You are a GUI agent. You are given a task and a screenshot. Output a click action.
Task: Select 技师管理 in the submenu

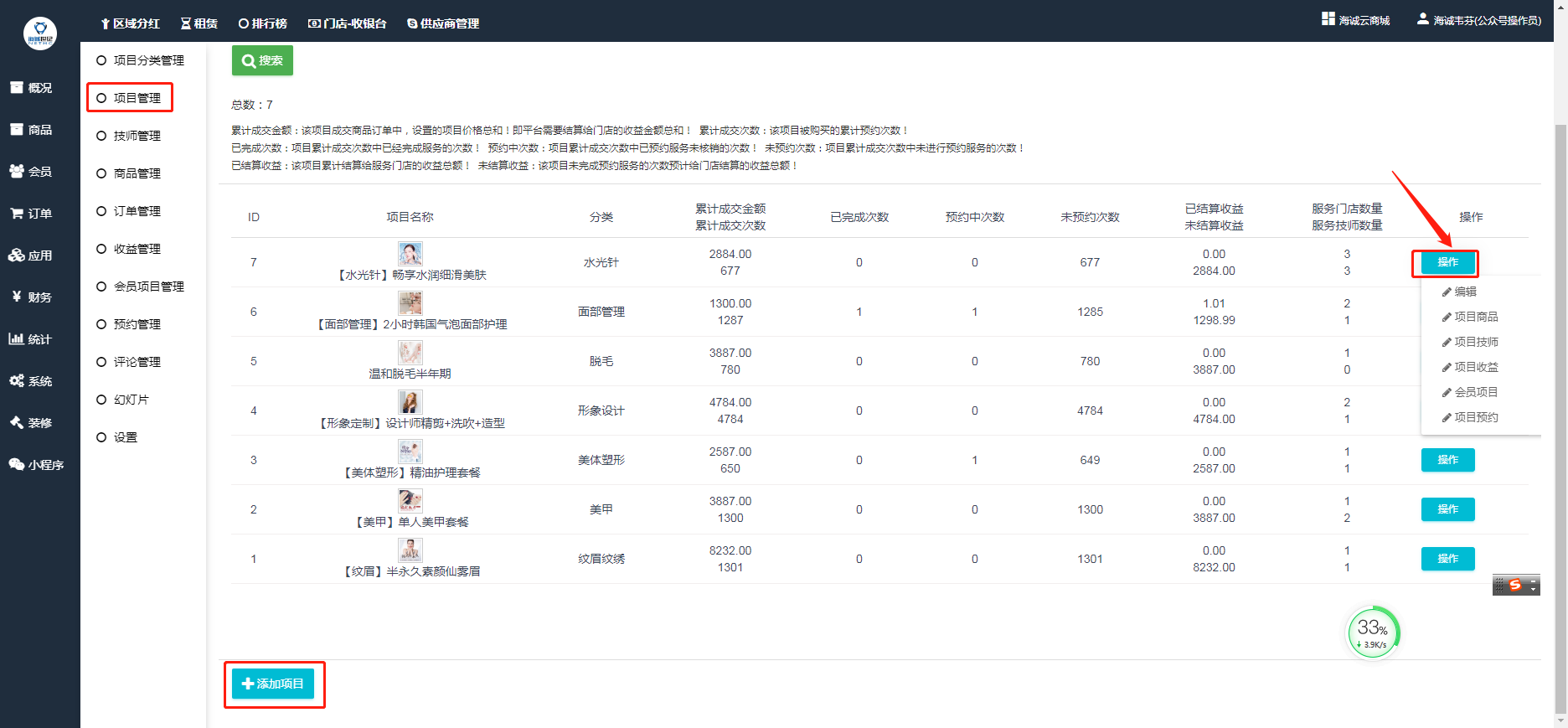[129, 136]
